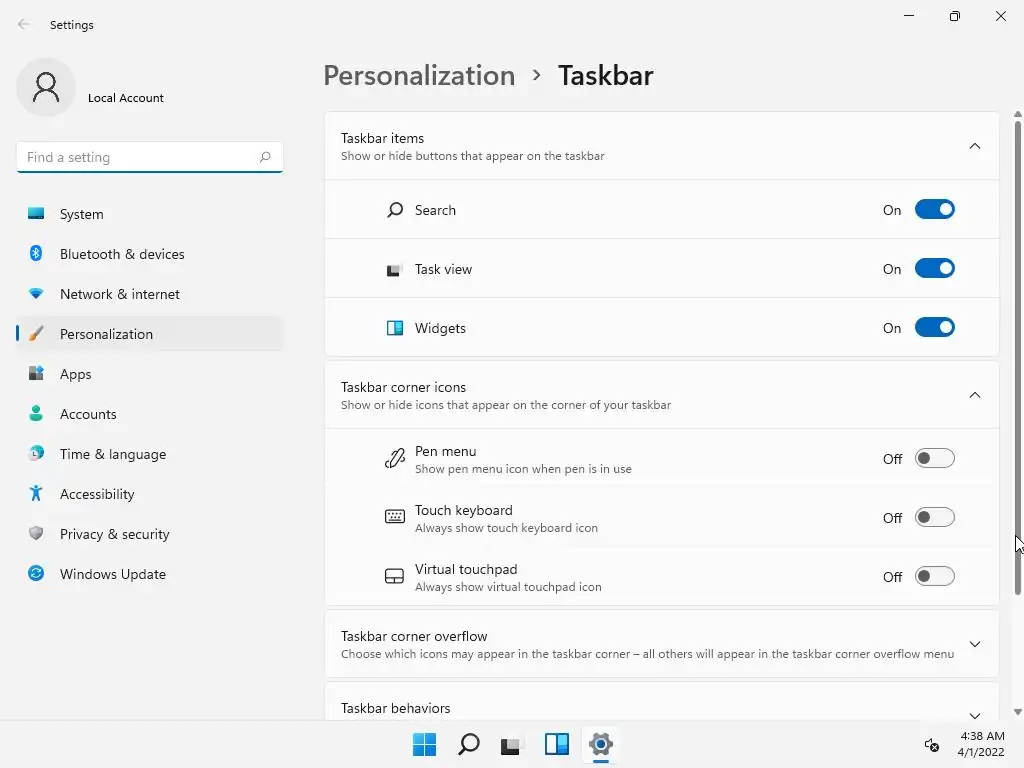1024x768 pixels.
Task: Click the Search row magnifier icon
Action: (394, 210)
